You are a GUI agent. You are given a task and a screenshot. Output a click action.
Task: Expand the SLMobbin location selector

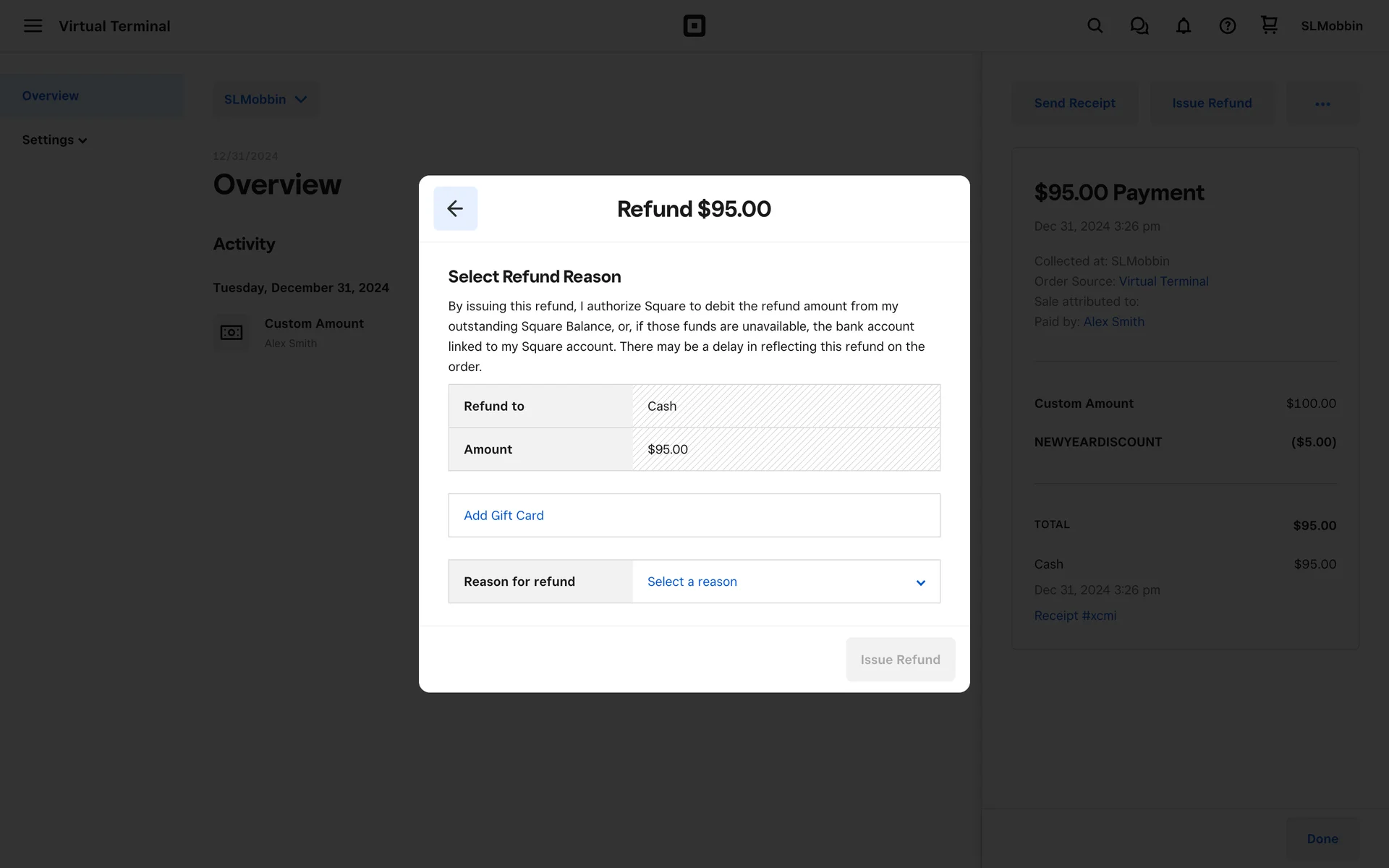pyautogui.click(x=266, y=99)
